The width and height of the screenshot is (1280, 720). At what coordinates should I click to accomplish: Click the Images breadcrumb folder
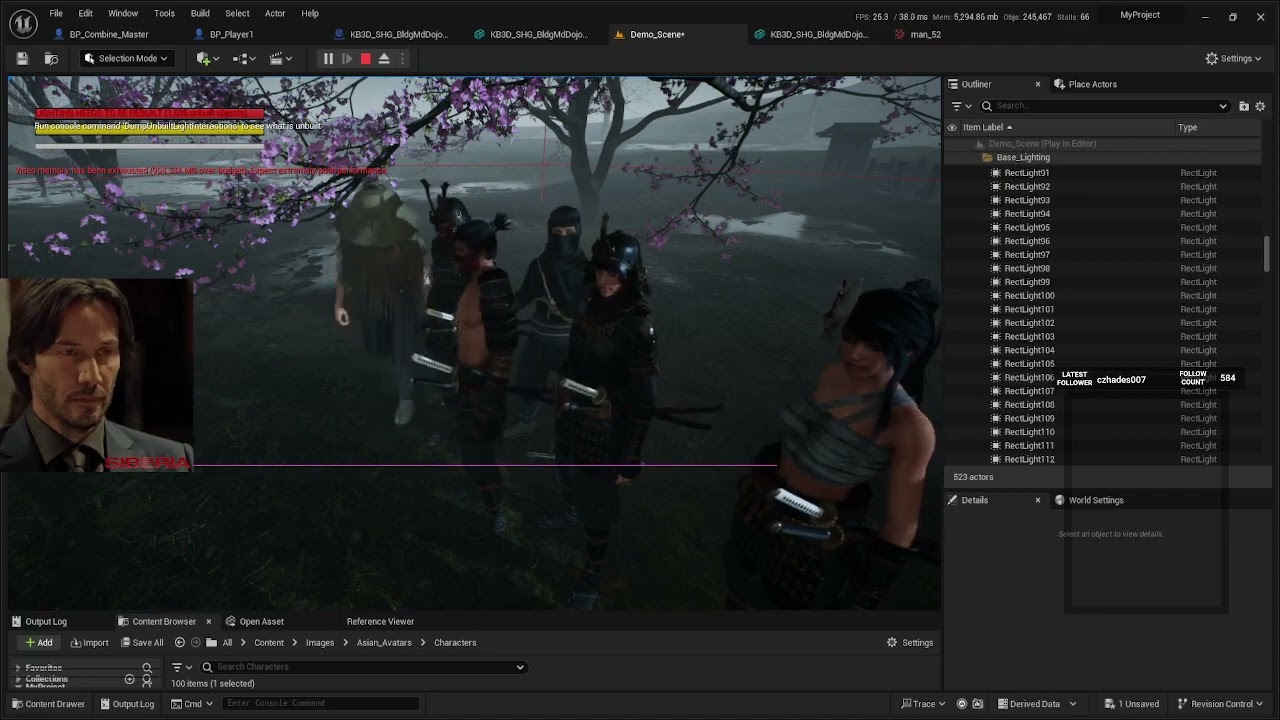(x=320, y=643)
